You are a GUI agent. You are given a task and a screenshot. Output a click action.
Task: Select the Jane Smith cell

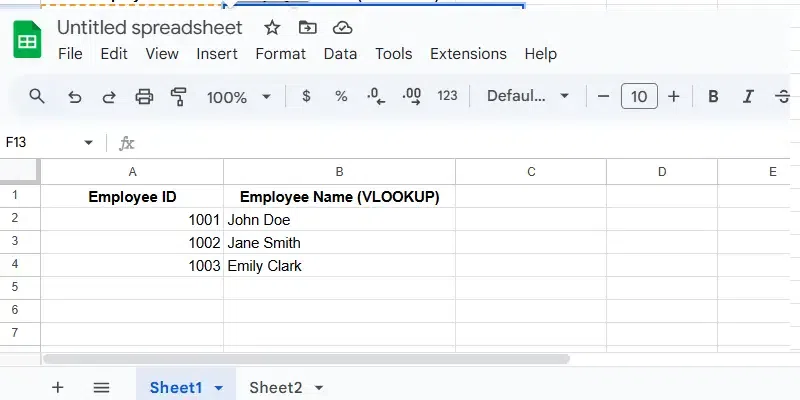pos(339,242)
